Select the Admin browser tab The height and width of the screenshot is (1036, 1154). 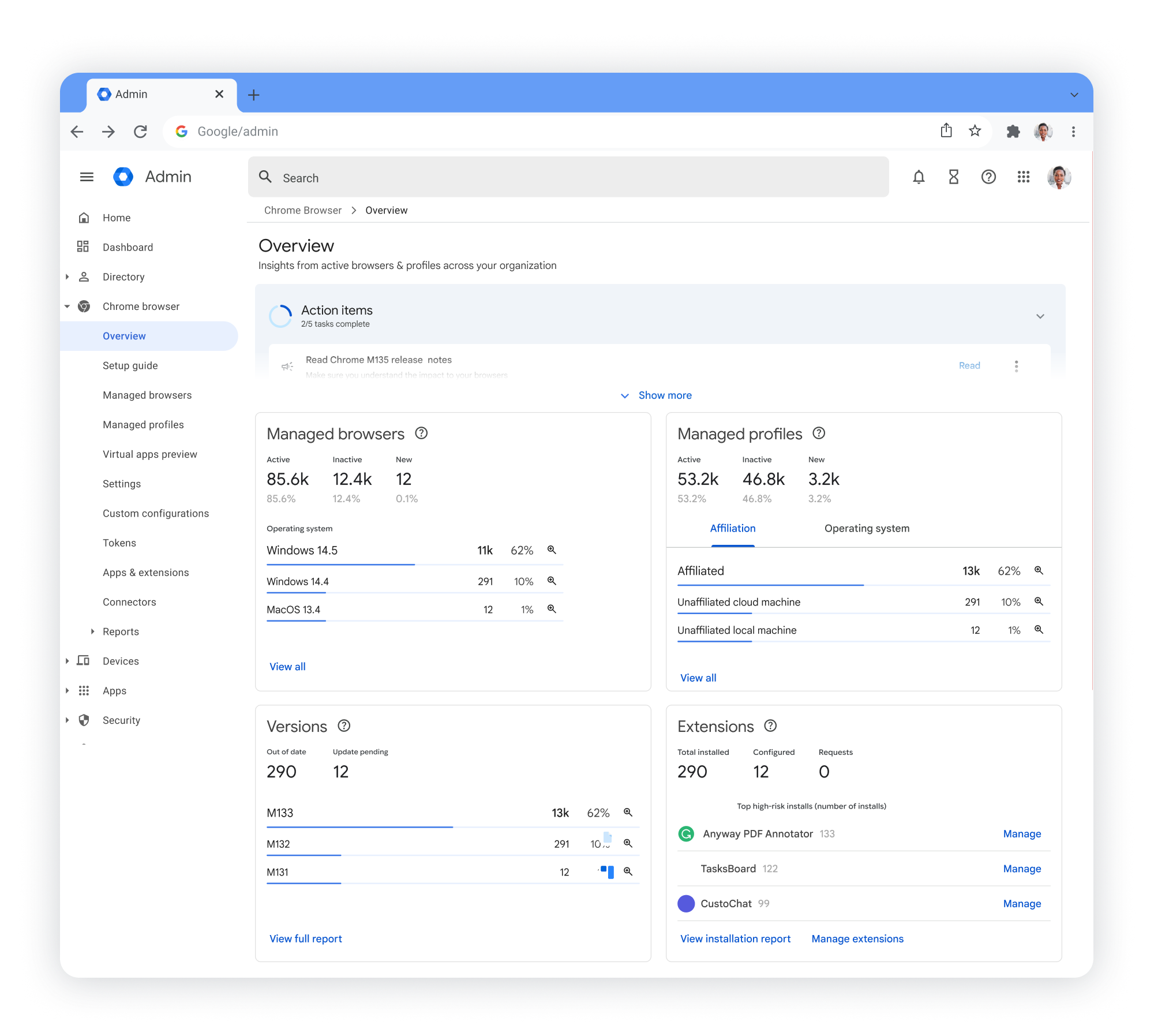[162, 95]
